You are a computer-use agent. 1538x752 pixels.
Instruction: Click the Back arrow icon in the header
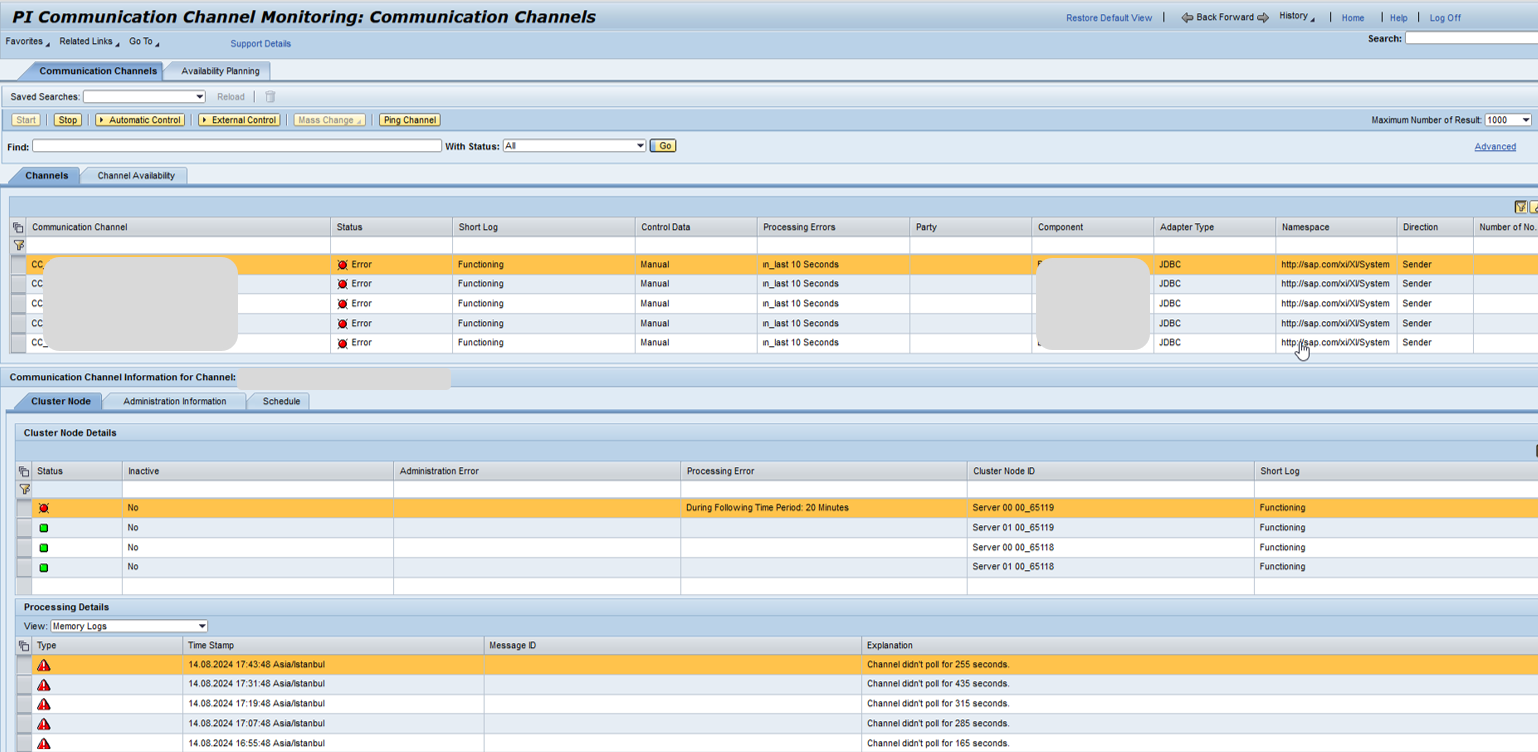tap(1187, 18)
